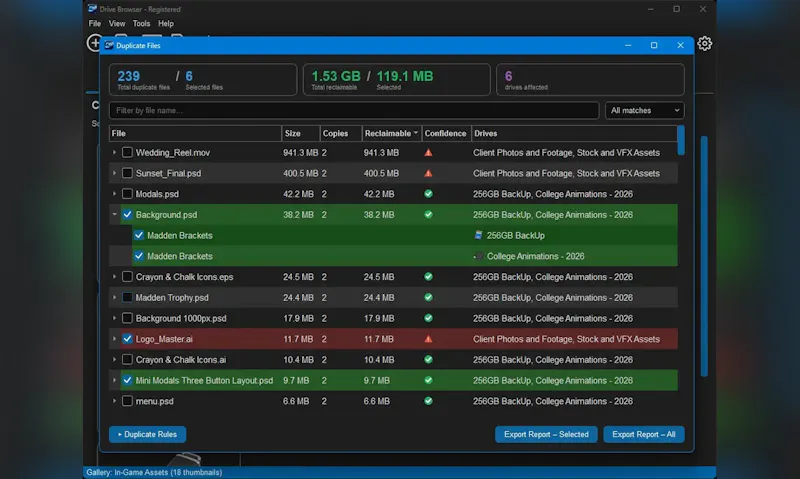The width and height of the screenshot is (800, 479).
Task: Expand the Modals.psd row
Action: (x=114, y=194)
